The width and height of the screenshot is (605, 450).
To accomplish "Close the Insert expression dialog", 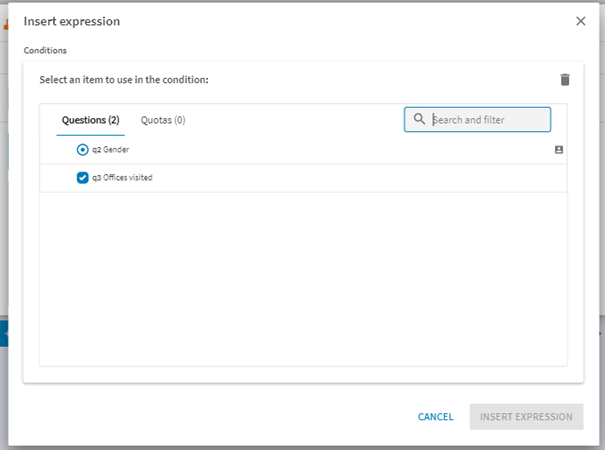I will 581,21.
